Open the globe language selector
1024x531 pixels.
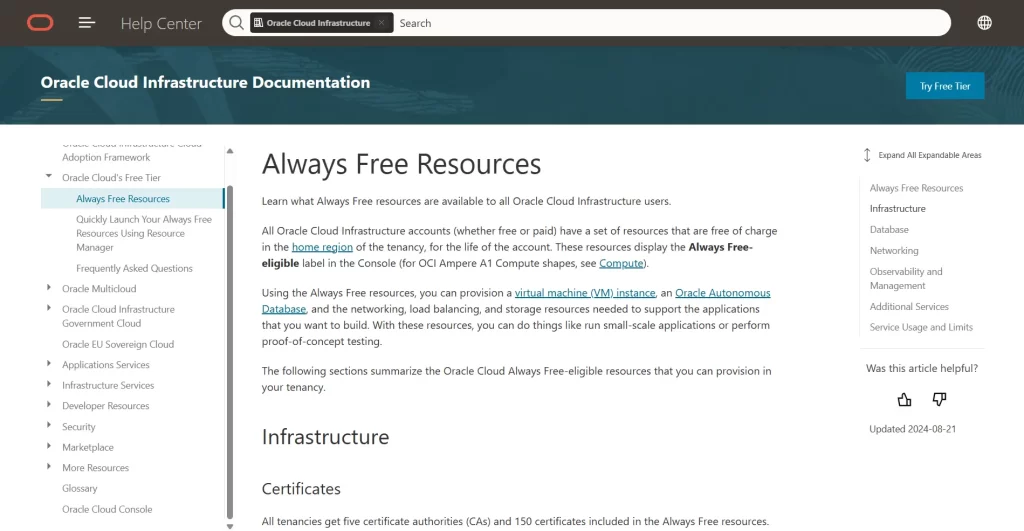pos(984,23)
